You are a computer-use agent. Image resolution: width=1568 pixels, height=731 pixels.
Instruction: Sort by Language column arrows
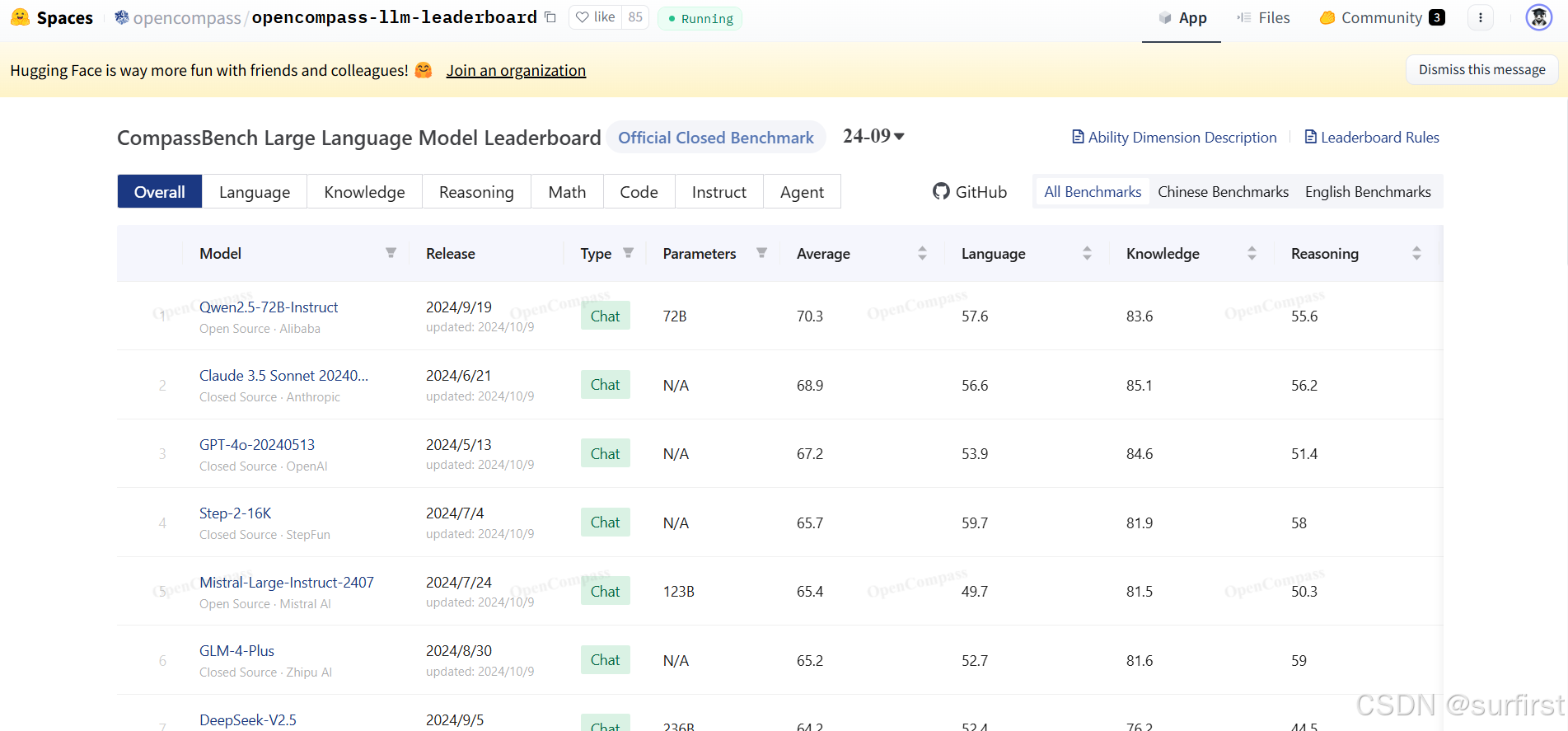pos(1087,253)
